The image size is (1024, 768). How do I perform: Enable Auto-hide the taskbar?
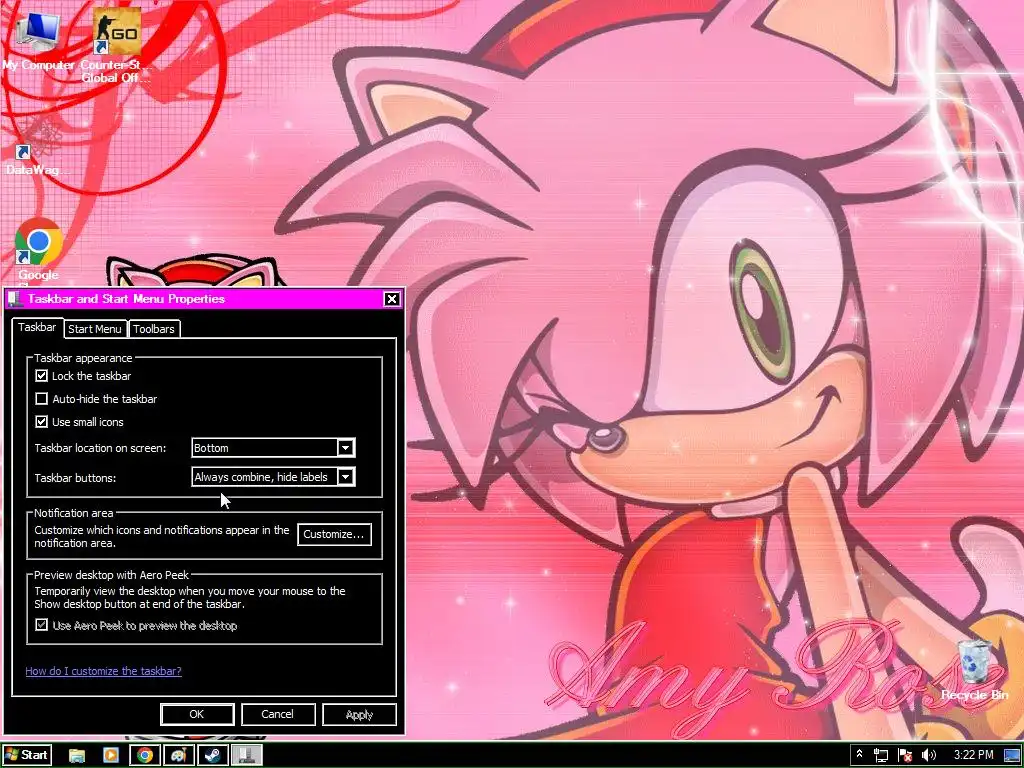42,399
